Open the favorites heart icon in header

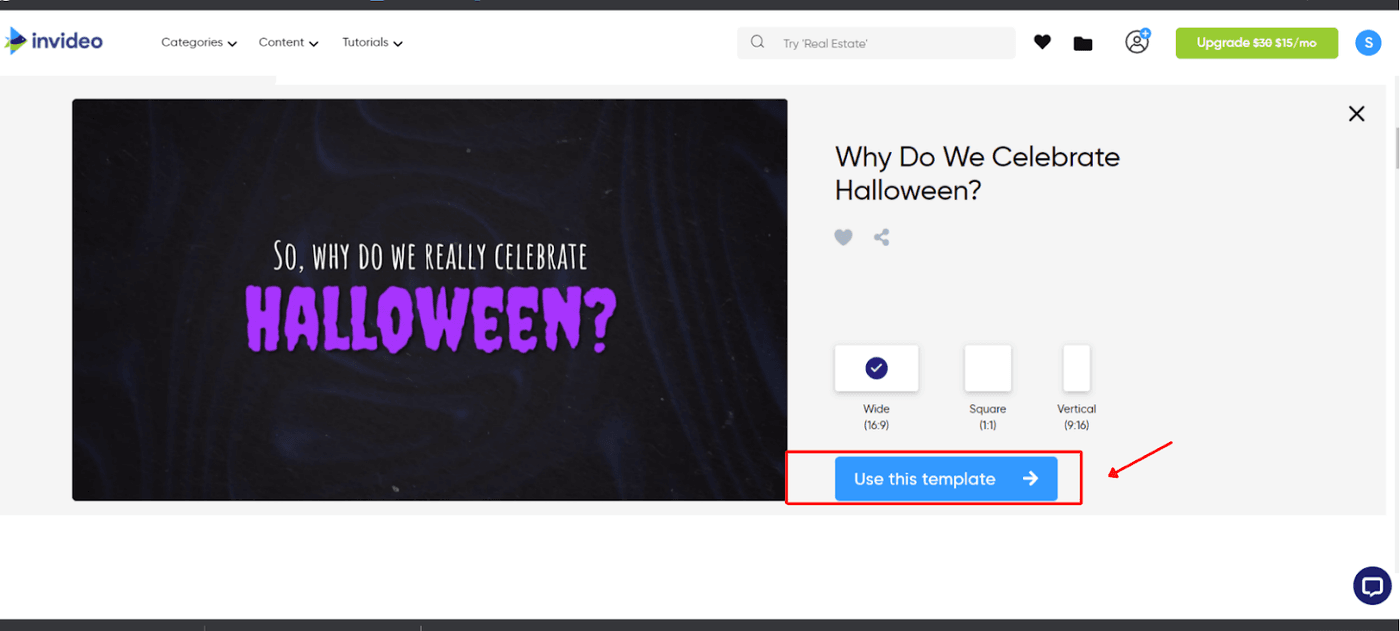(1042, 42)
